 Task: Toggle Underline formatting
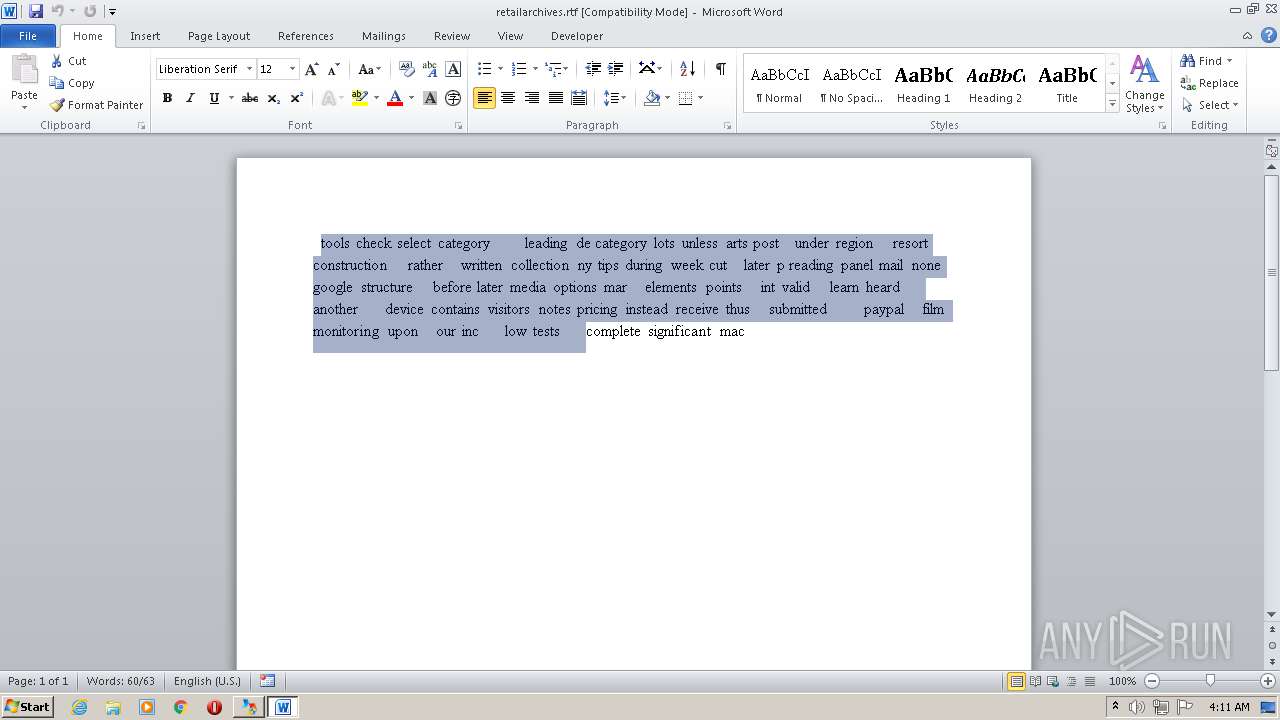click(x=213, y=98)
